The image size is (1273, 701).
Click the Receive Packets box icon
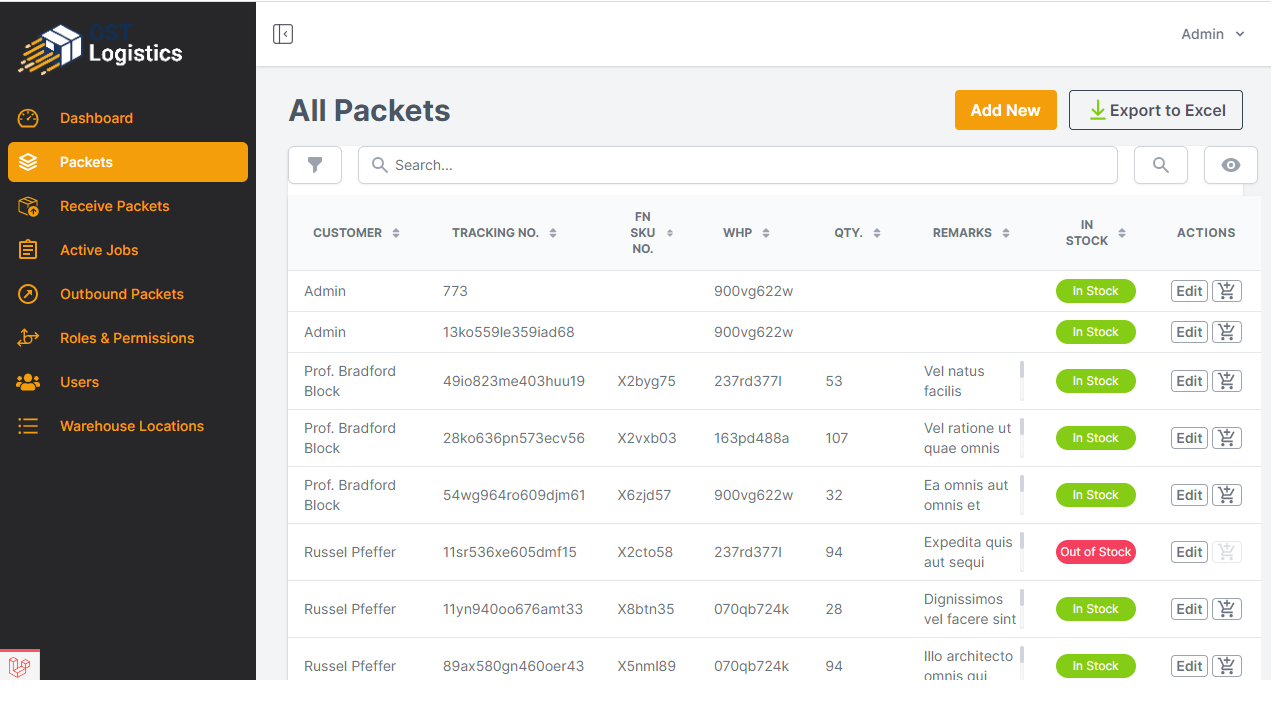tap(28, 206)
